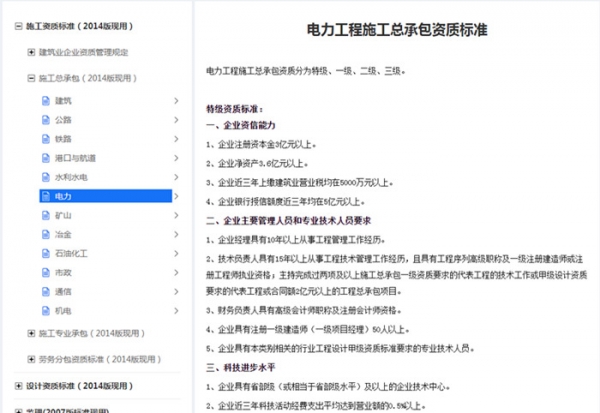
Task: Click the document icon next to 公路
Action: click(x=45, y=119)
